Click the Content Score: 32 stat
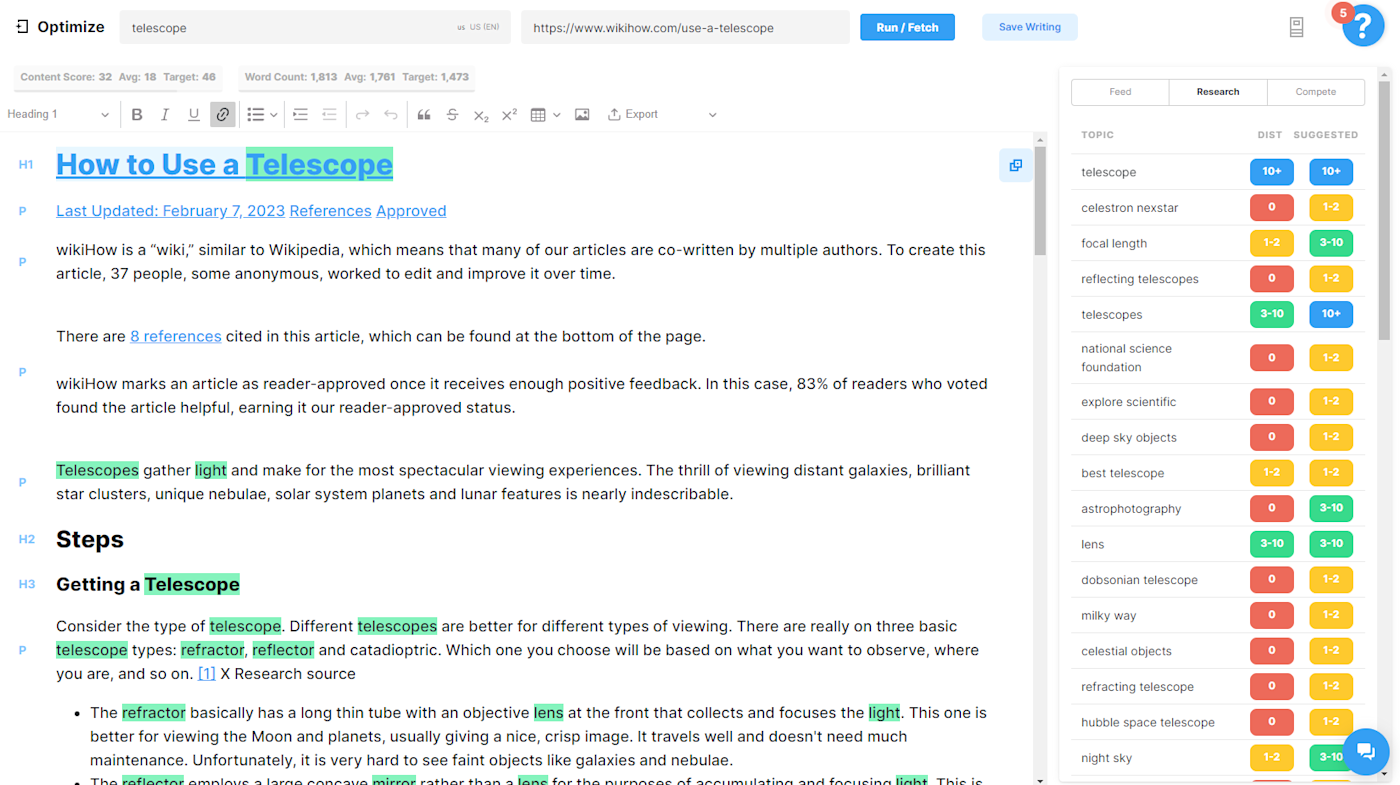This screenshot has height=785, width=1400. point(66,77)
